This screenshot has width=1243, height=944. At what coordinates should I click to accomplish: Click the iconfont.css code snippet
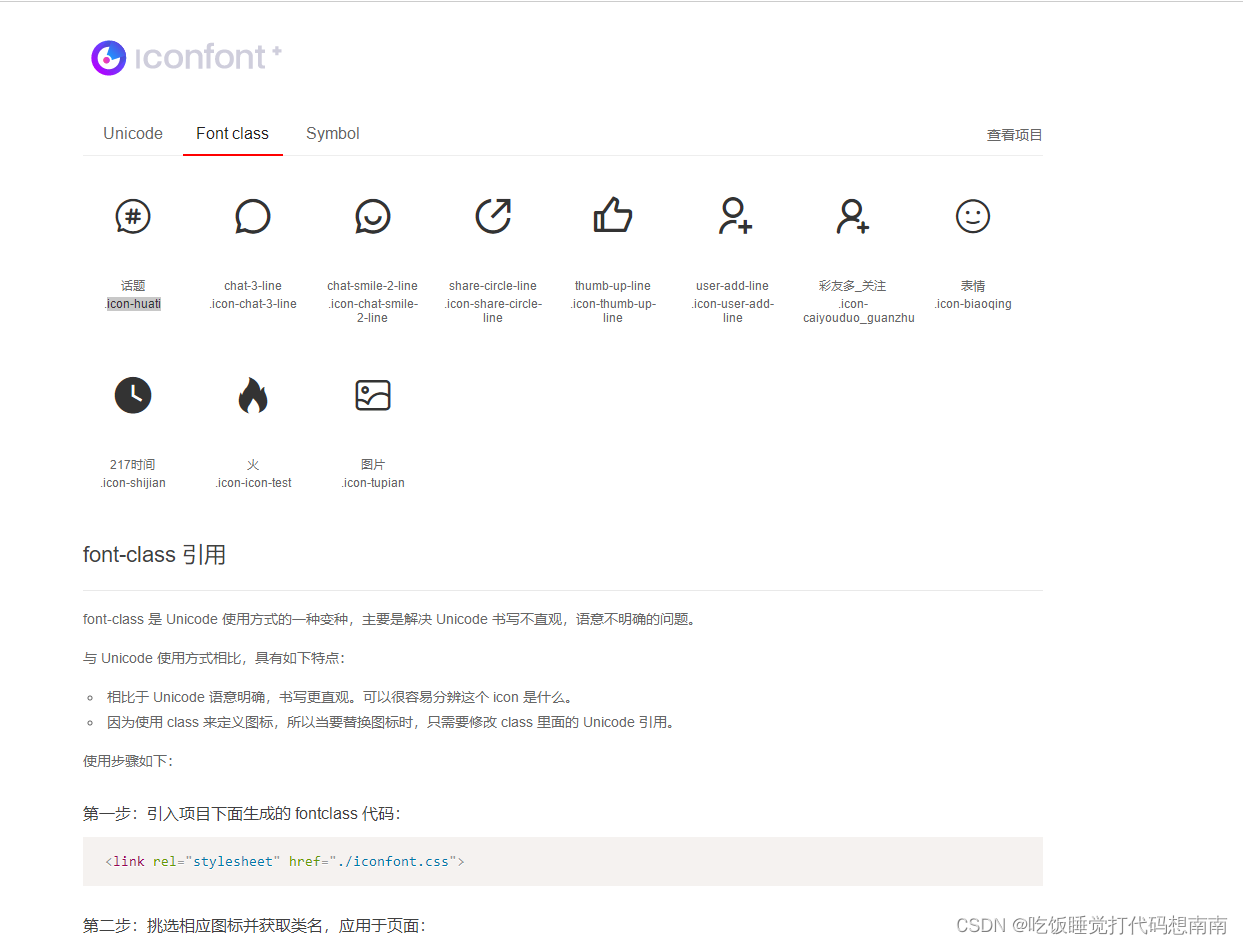[284, 861]
